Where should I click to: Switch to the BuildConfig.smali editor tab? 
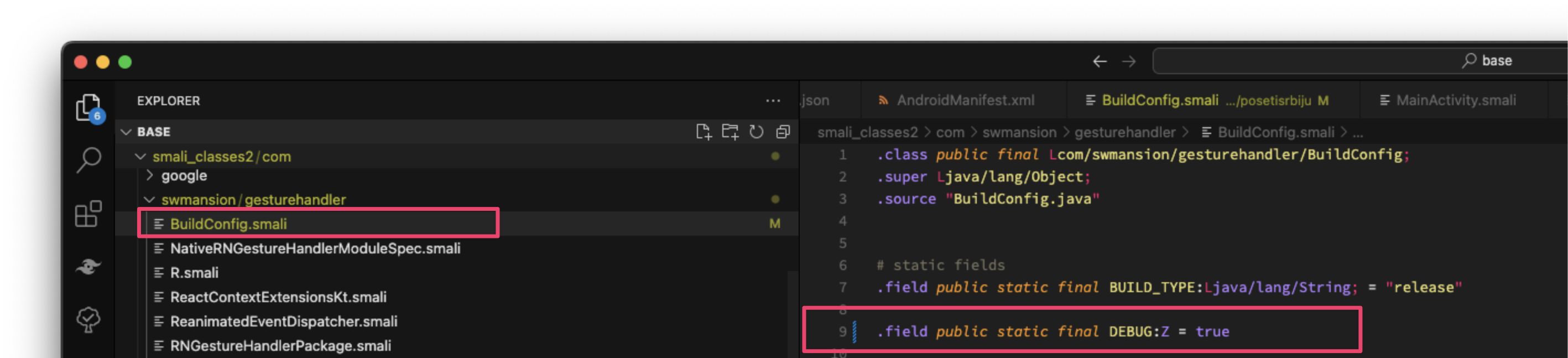[x=1213, y=101]
